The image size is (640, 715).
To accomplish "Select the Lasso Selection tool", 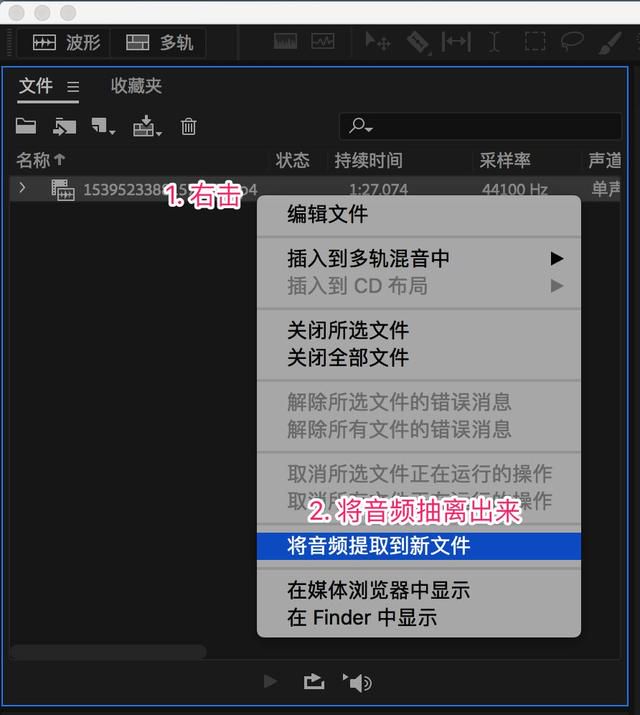I will pos(572,41).
